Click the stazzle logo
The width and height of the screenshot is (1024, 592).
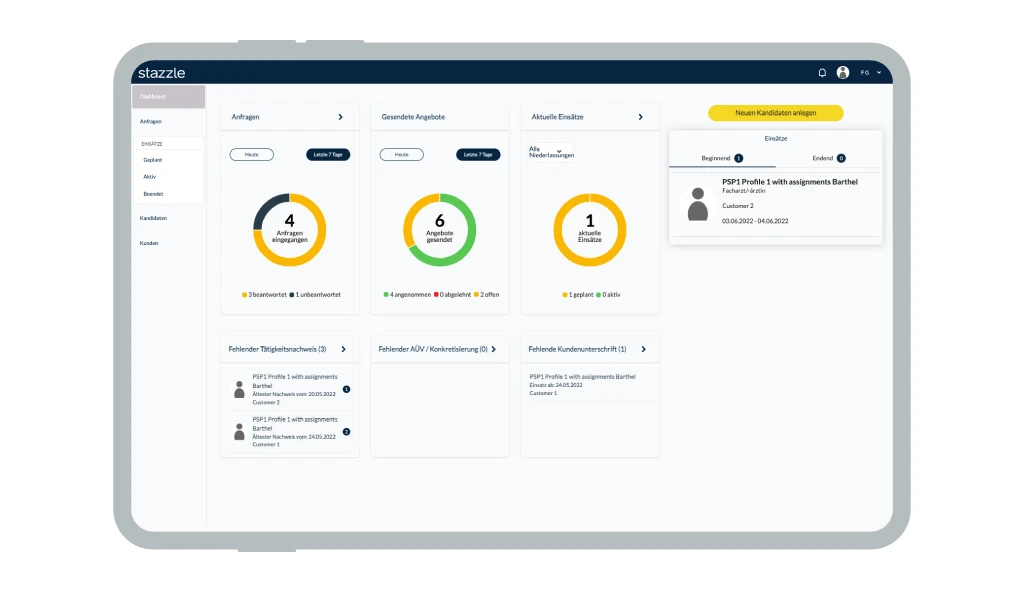point(161,73)
